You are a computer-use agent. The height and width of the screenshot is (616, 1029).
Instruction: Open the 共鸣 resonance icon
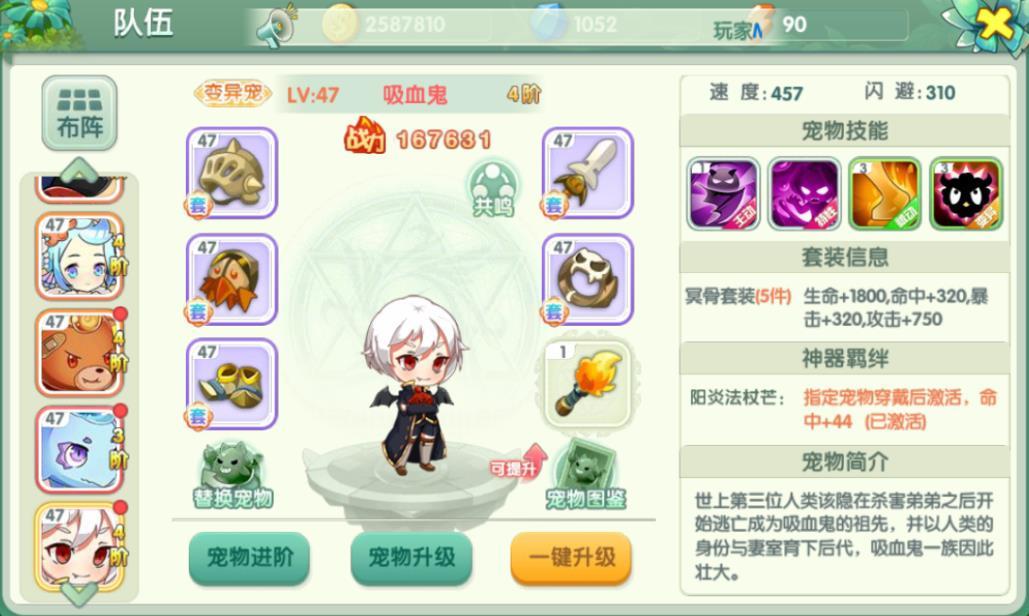click(x=494, y=188)
